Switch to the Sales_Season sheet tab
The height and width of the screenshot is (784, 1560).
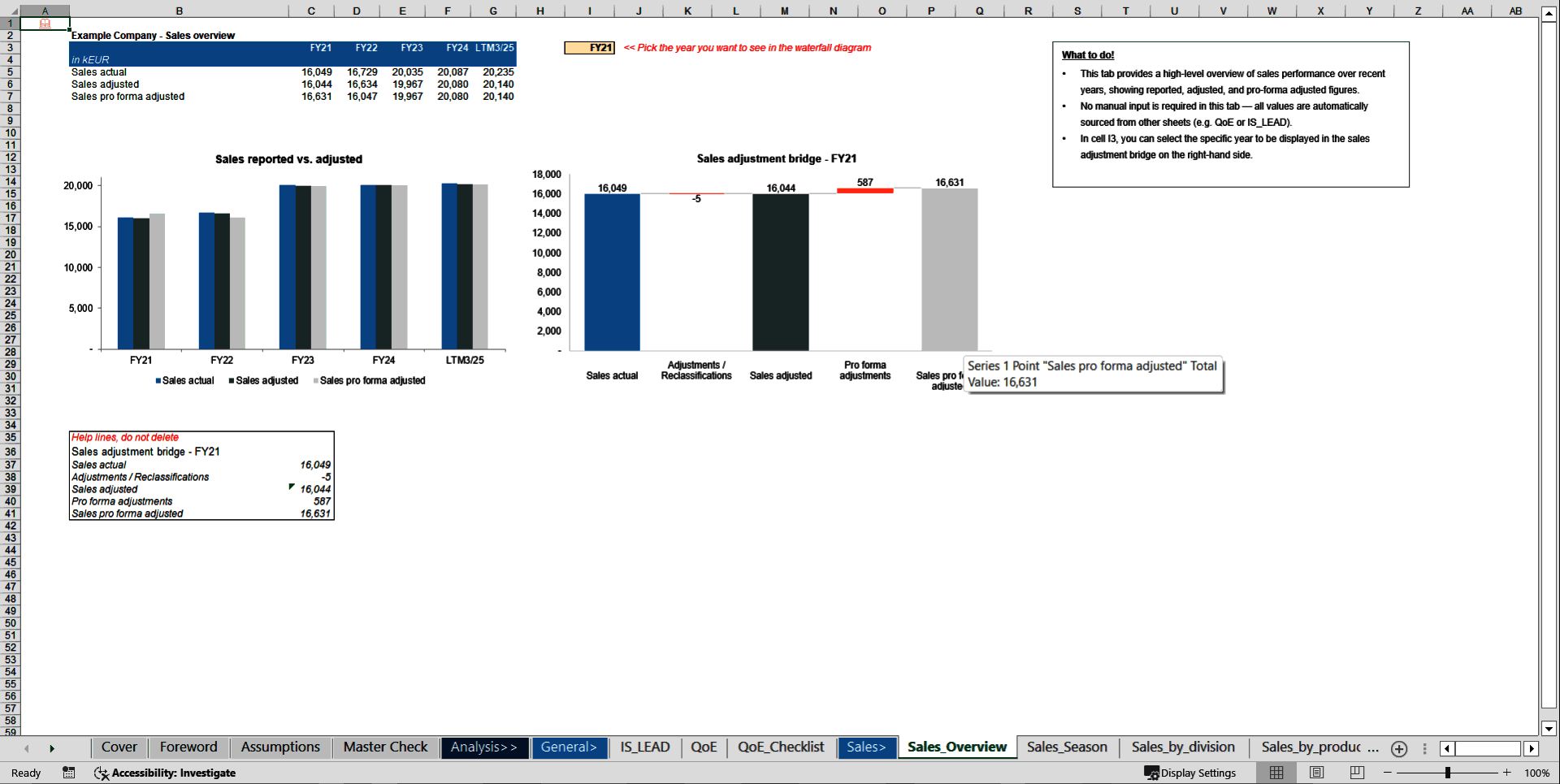(1067, 747)
